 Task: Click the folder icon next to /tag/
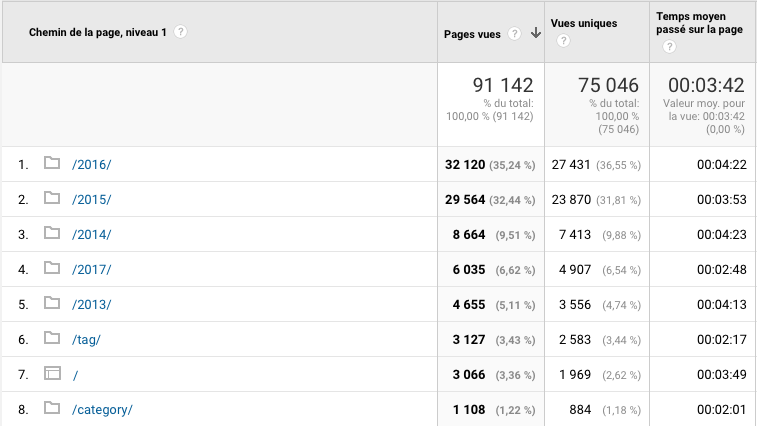click(x=52, y=339)
